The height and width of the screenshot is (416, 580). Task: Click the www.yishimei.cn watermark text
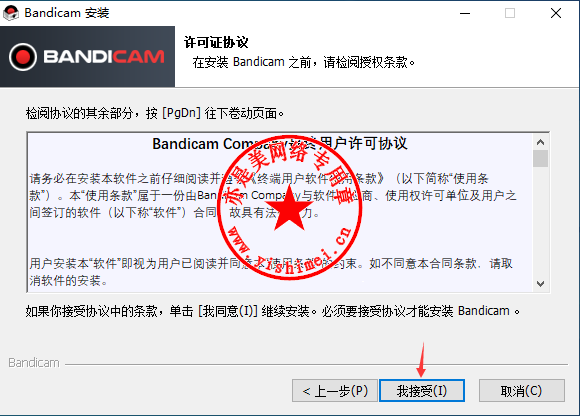(289, 250)
